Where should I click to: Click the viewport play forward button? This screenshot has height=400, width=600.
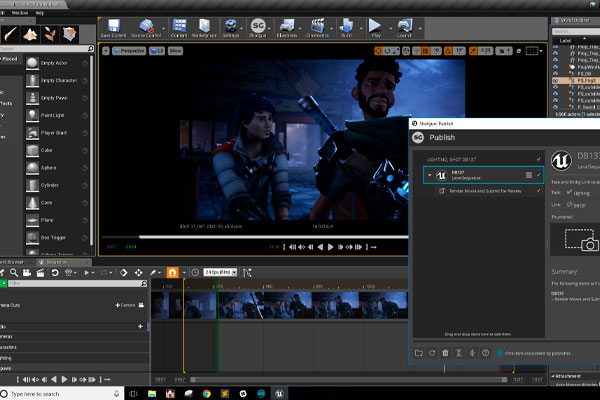tap(331, 247)
